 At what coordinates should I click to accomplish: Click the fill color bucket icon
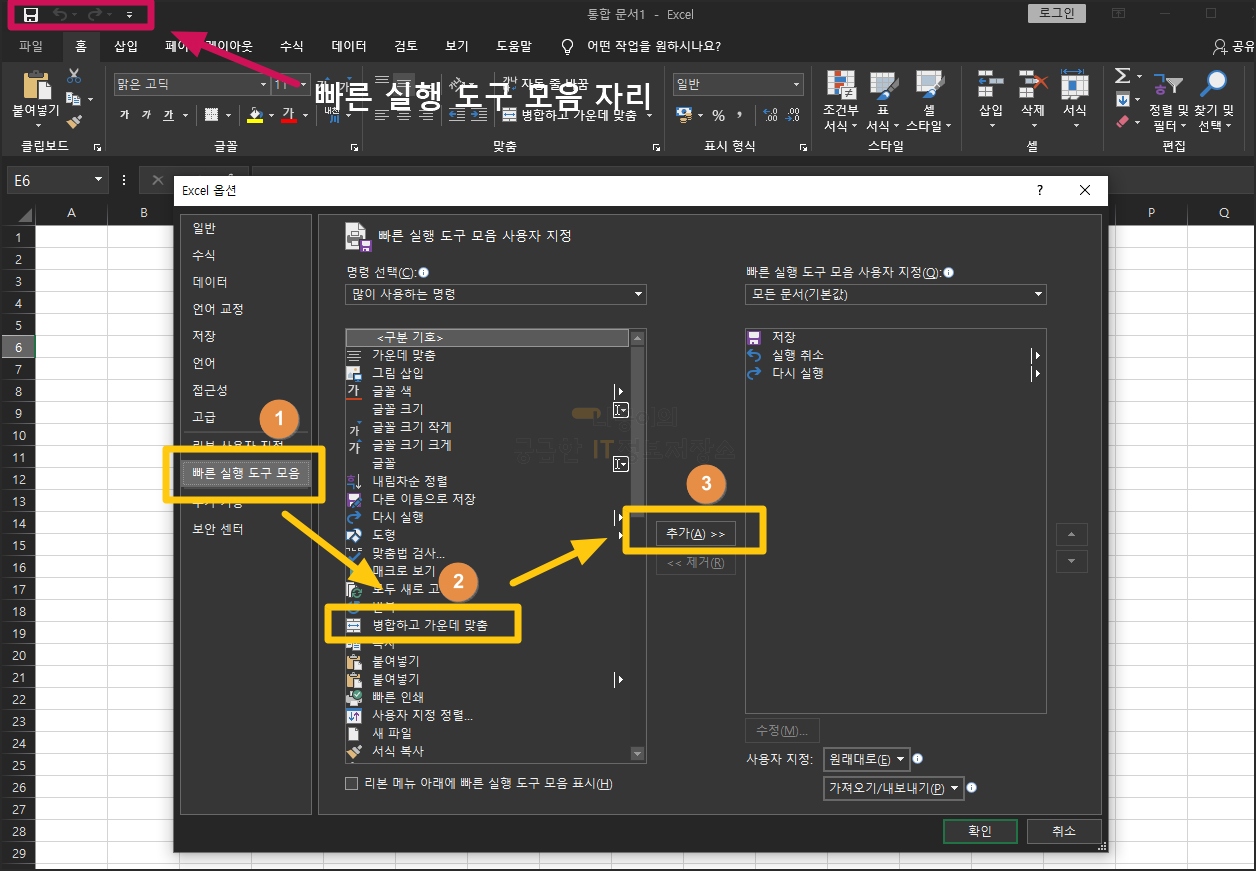coord(255,115)
